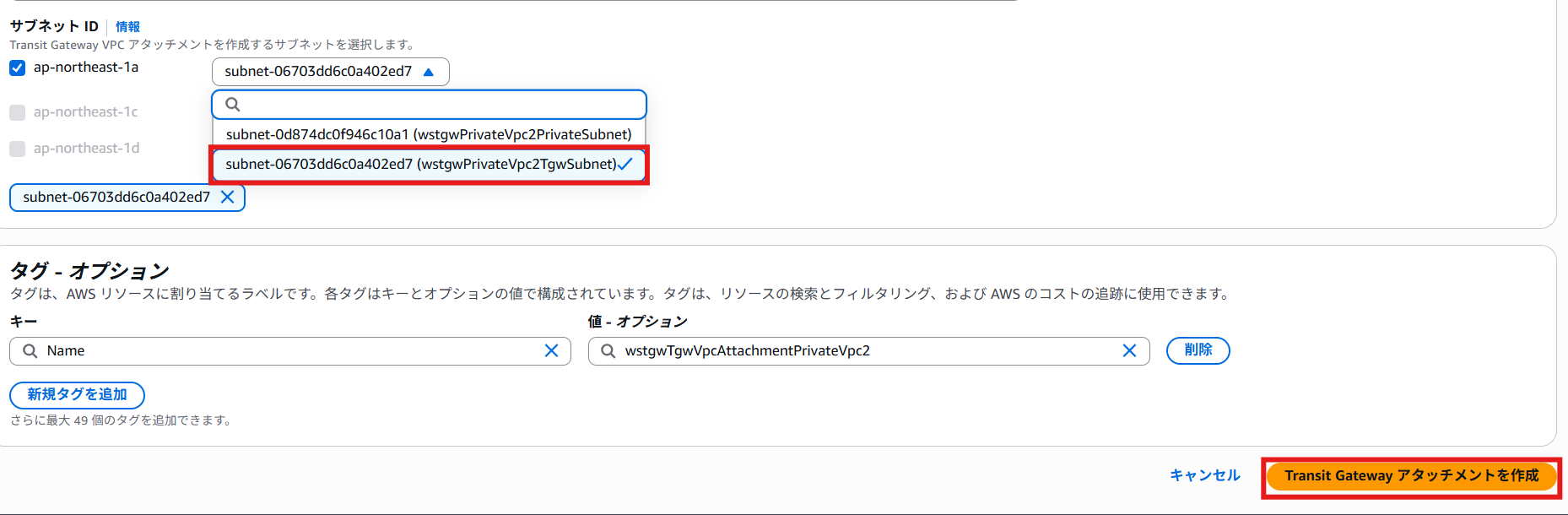Open the 情報 info link

[127, 26]
